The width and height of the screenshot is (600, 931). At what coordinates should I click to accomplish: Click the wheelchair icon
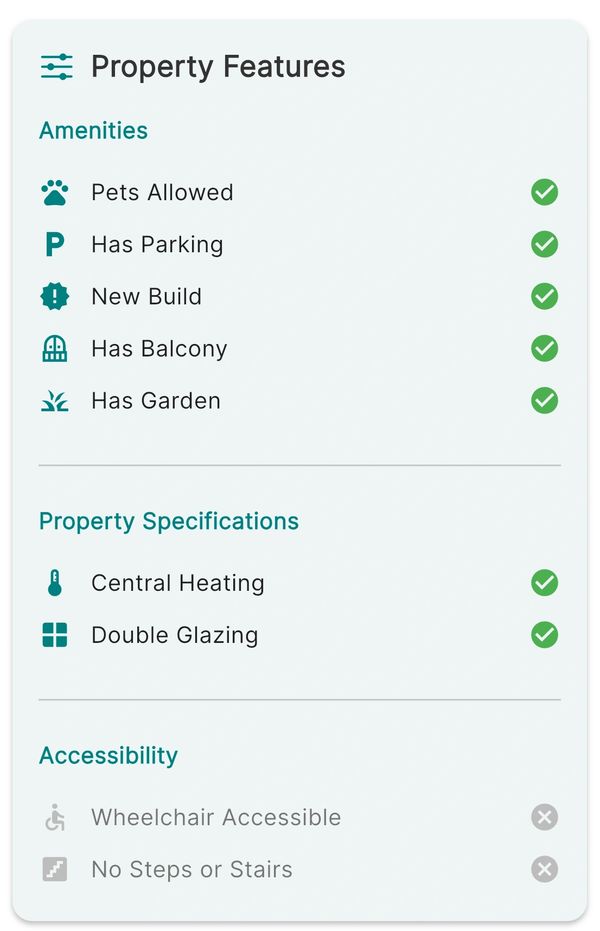pyautogui.click(x=55, y=817)
